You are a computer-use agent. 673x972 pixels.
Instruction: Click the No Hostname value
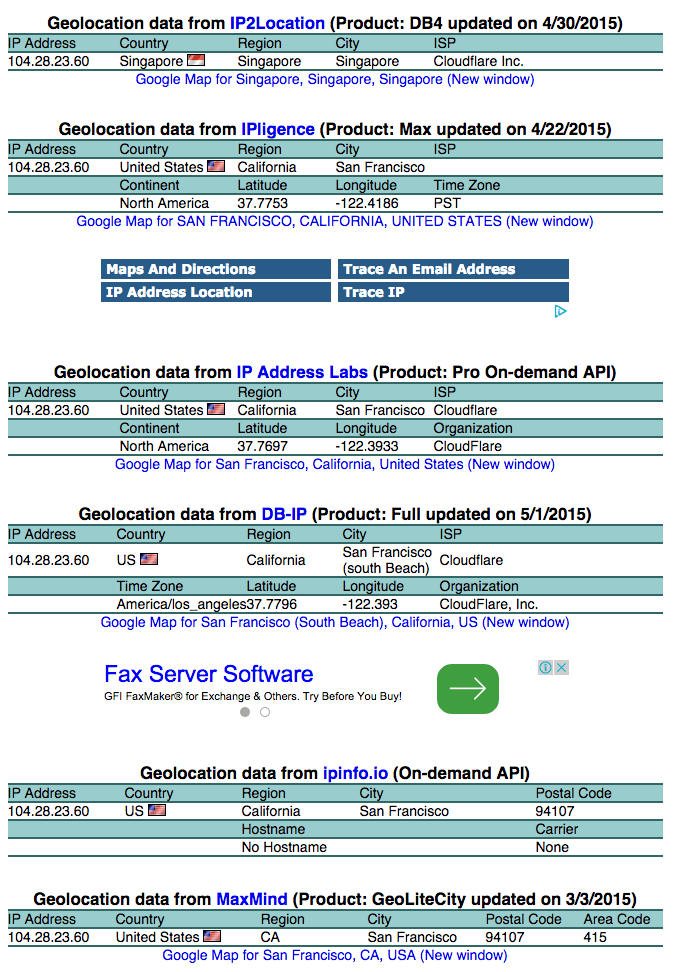pos(284,847)
